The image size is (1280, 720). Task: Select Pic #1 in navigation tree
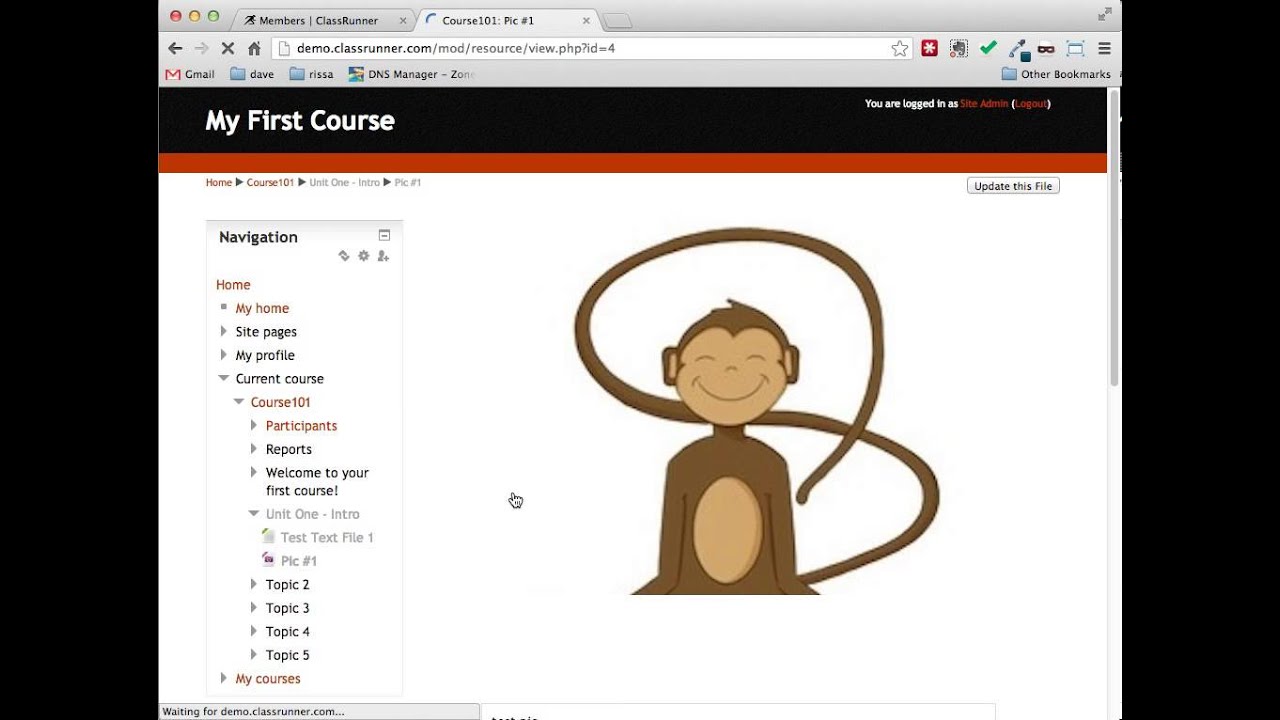coord(299,561)
